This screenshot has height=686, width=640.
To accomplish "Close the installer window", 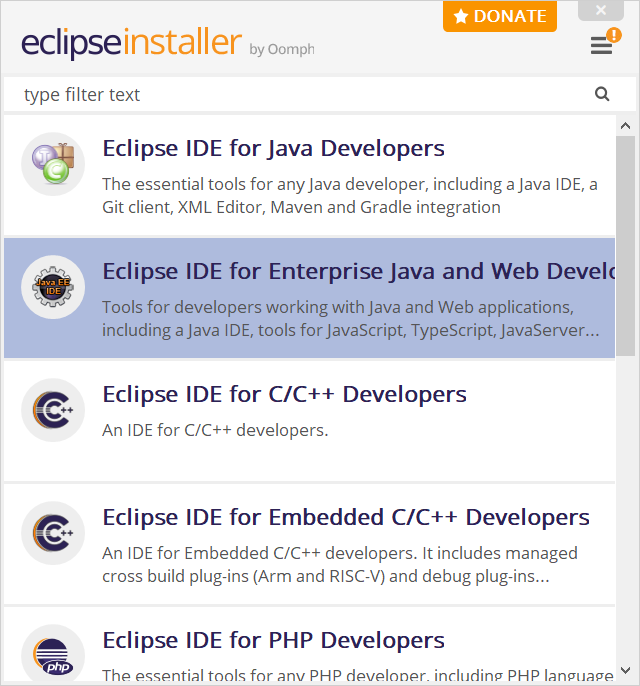I will point(601,10).
